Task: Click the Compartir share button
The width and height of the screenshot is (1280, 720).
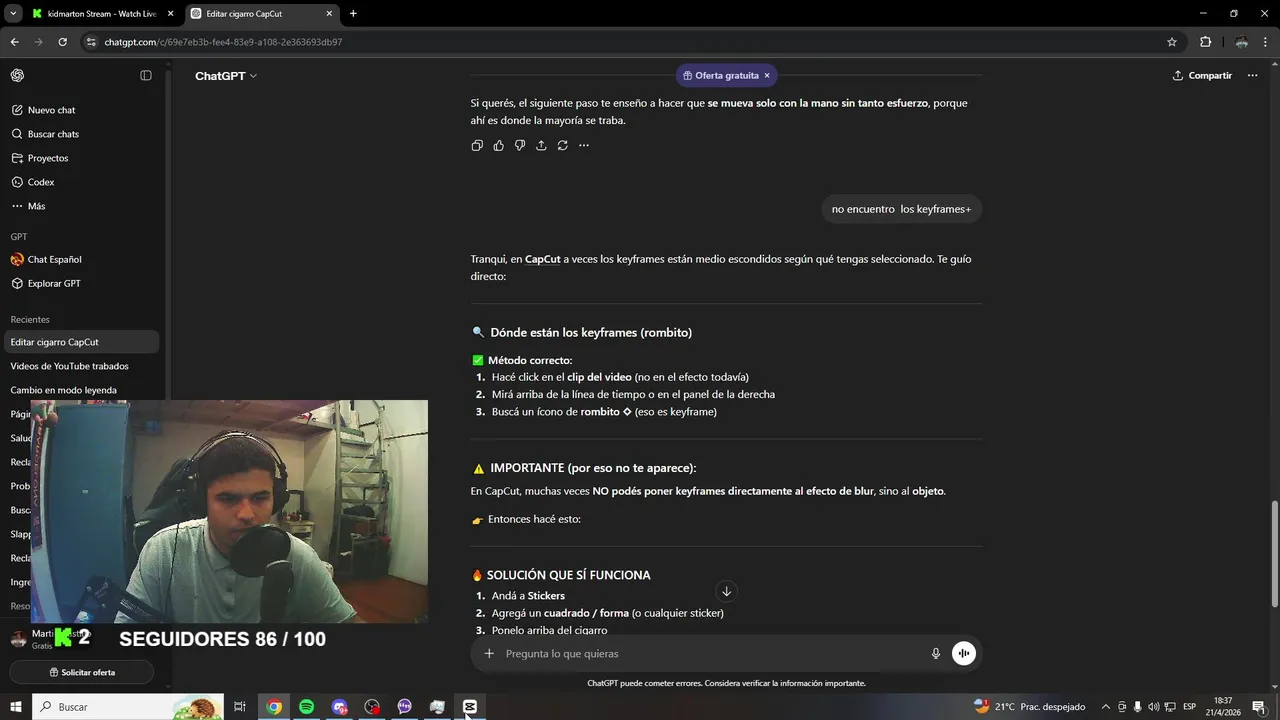Action: (x=1202, y=76)
